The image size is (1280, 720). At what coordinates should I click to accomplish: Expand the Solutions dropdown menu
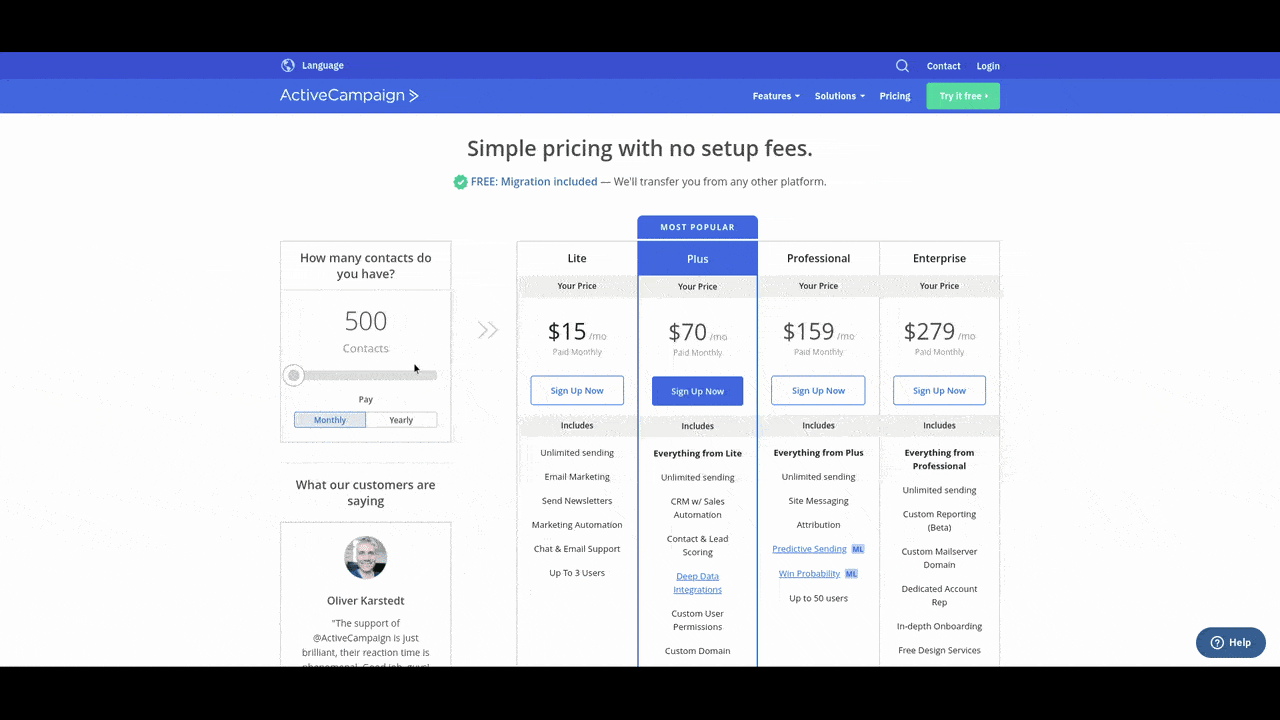(840, 96)
